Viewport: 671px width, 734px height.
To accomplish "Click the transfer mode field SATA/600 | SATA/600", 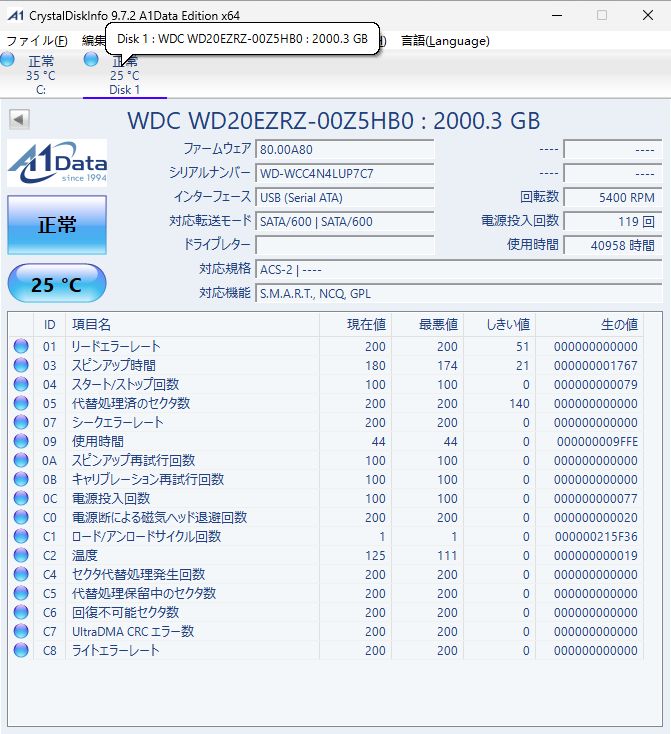I will 345,221.
